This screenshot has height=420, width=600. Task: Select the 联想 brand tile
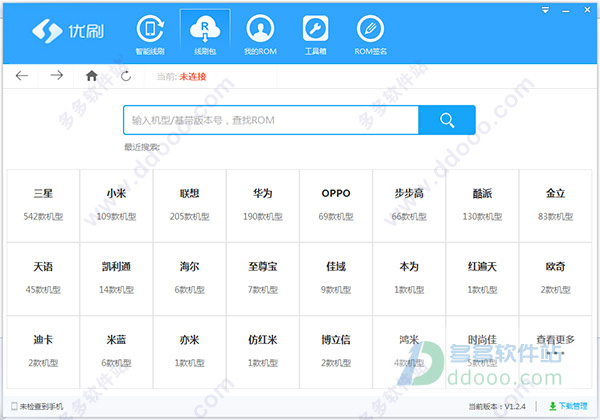pos(189,206)
